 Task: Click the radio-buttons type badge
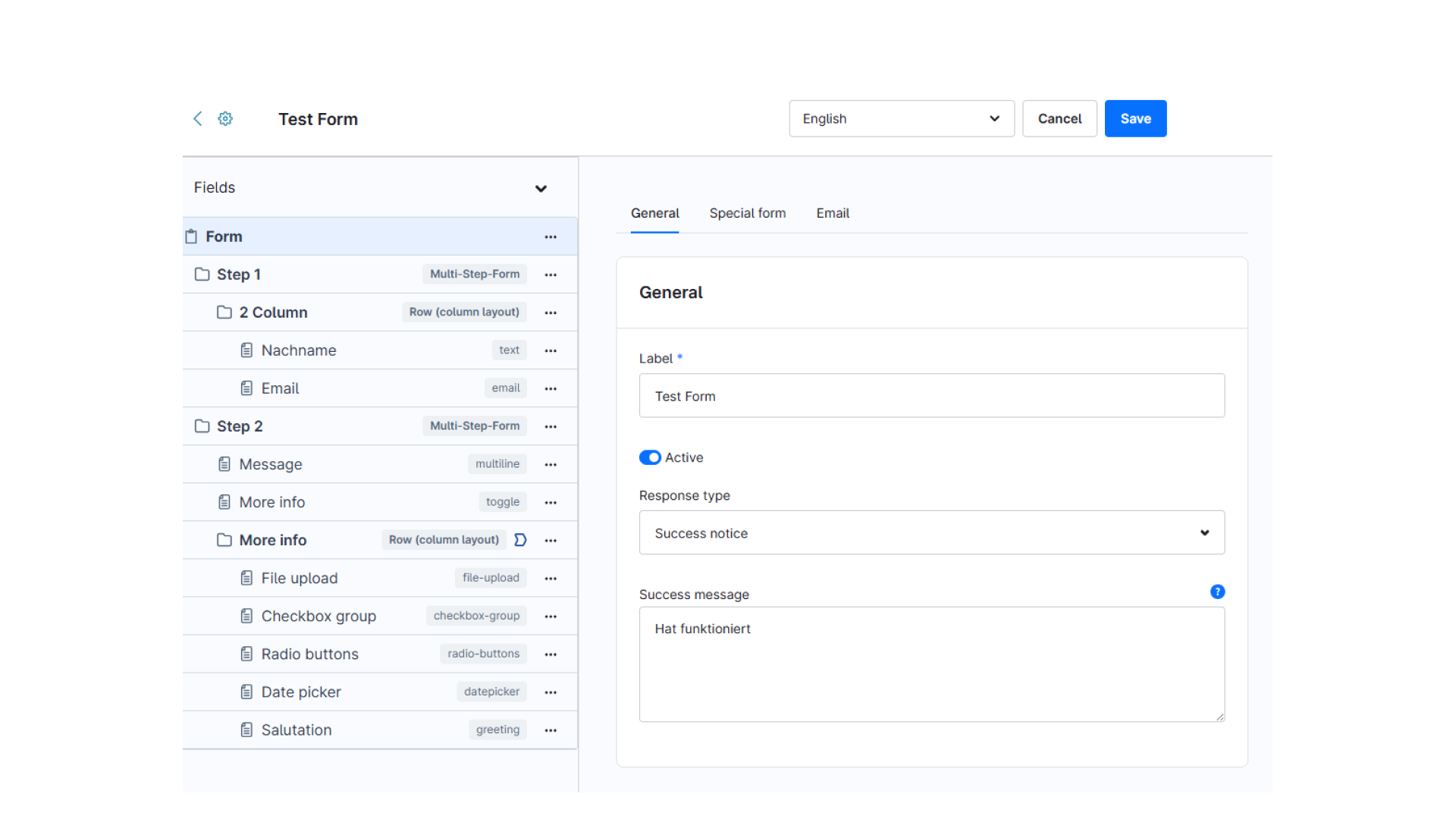point(483,654)
